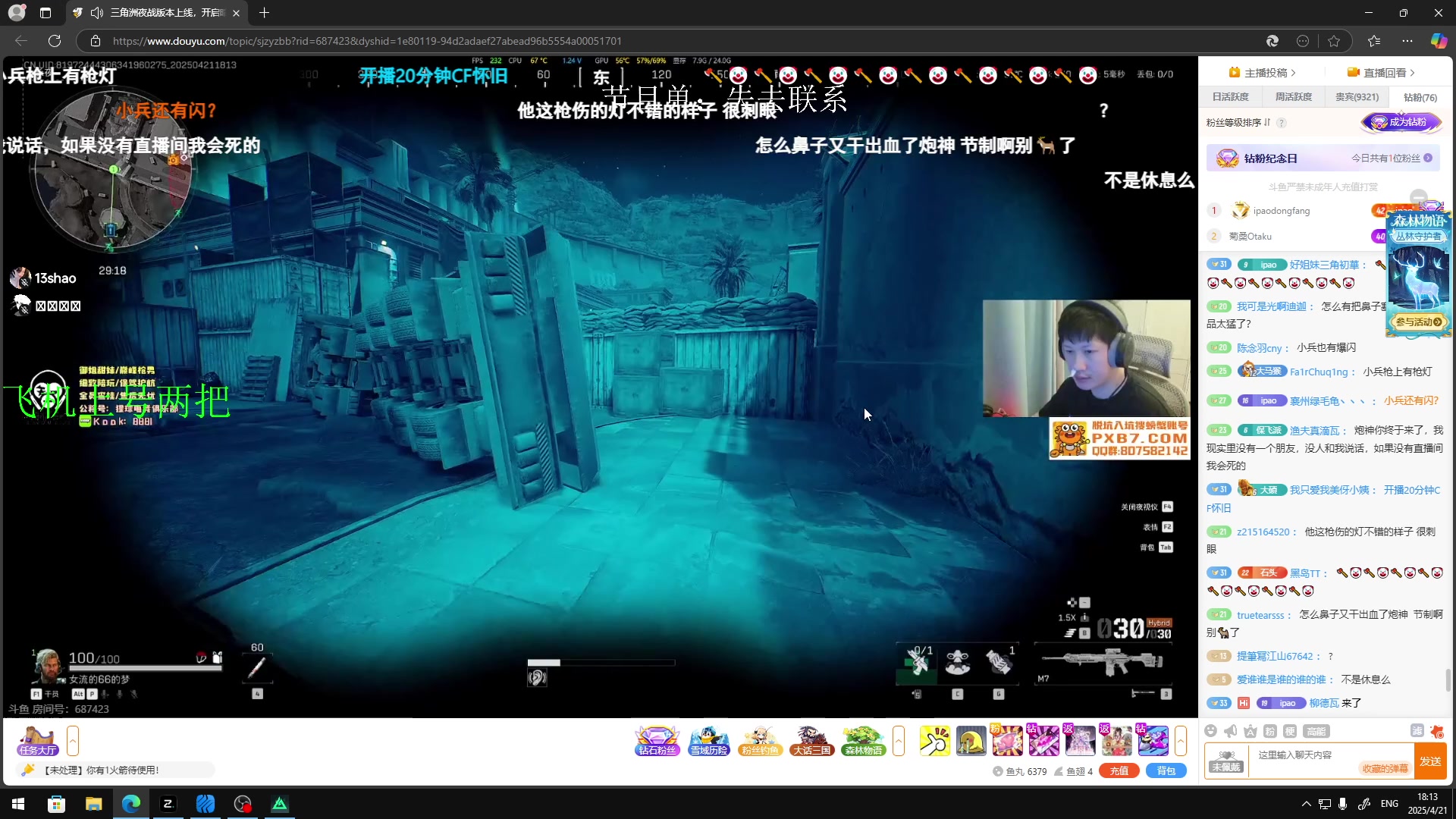The image size is (1456, 819).
Task: Open browser Settings and more menu
Action: 1407,41
